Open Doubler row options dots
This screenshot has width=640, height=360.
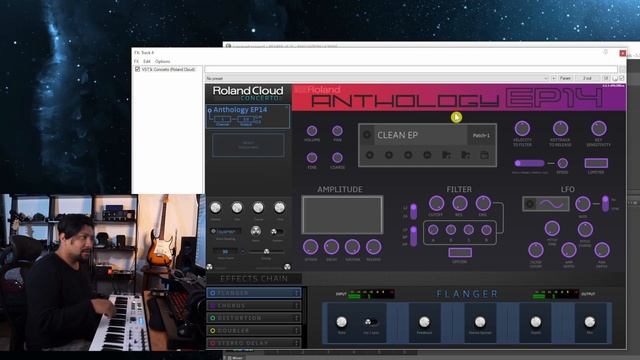(297, 330)
